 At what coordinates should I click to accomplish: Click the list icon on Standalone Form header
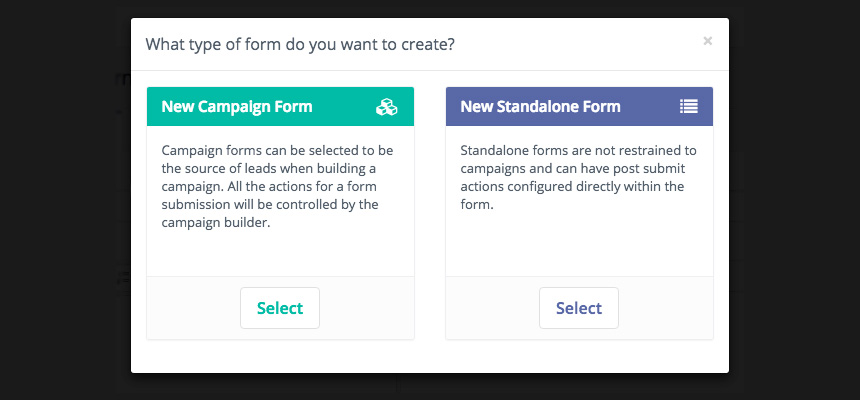click(689, 106)
